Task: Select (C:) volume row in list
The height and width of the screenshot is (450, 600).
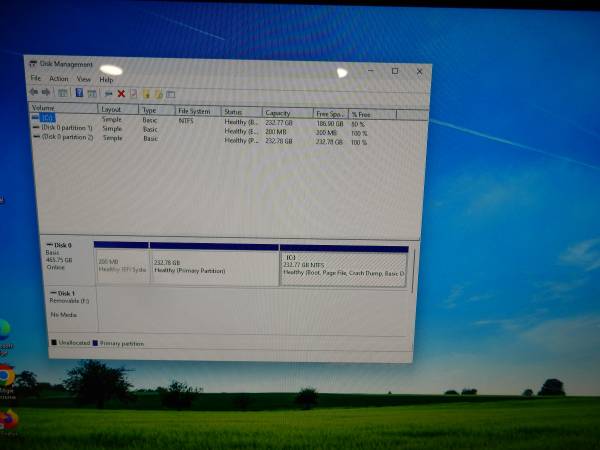Action: [48, 118]
